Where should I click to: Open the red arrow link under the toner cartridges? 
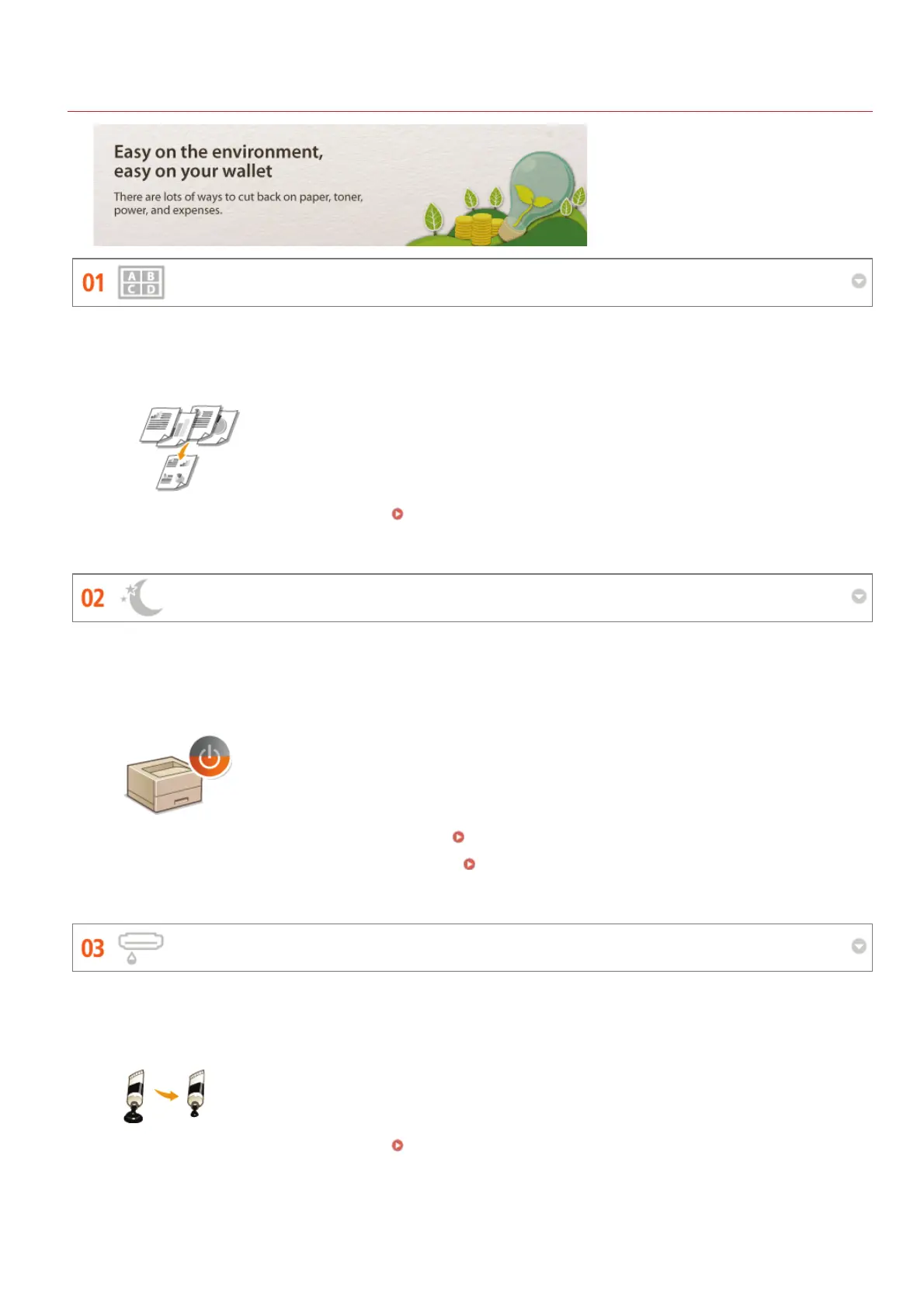click(x=398, y=1146)
